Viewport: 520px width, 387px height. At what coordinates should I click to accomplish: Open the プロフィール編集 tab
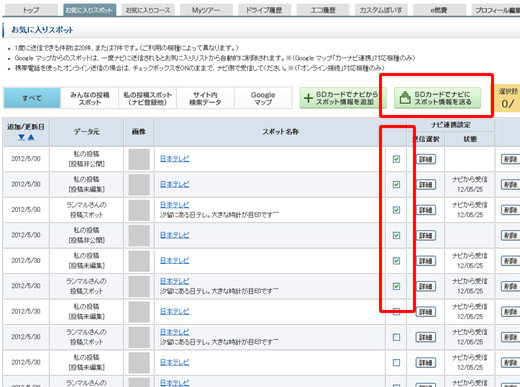coord(496,10)
